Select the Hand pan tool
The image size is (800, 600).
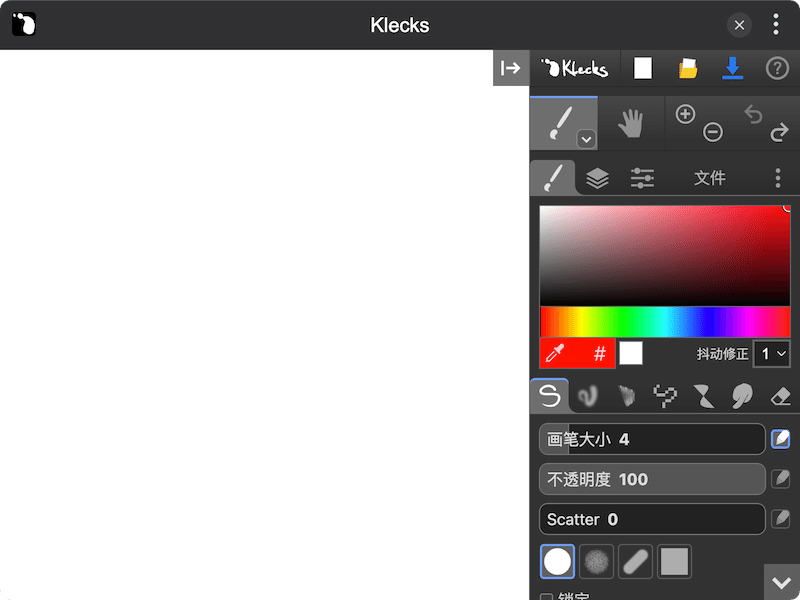[631, 123]
